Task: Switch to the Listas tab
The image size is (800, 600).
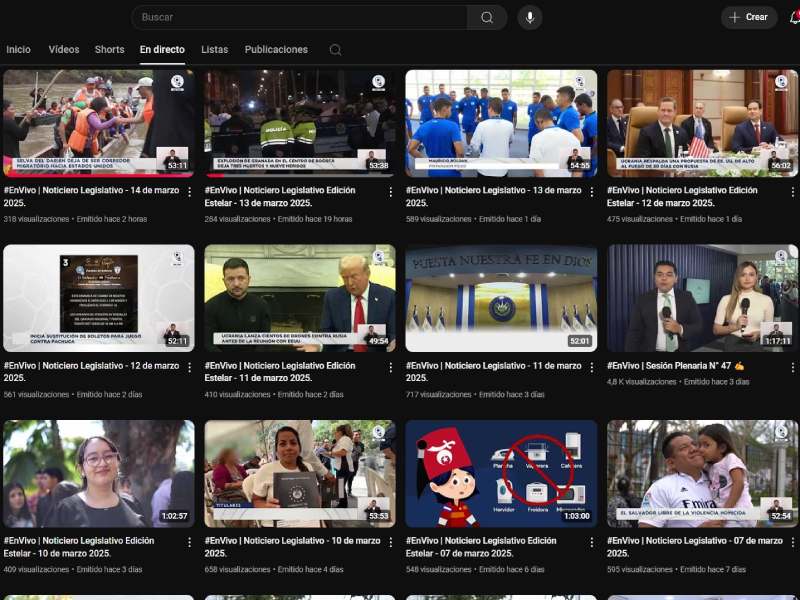Action: click(x=214, y=50)
